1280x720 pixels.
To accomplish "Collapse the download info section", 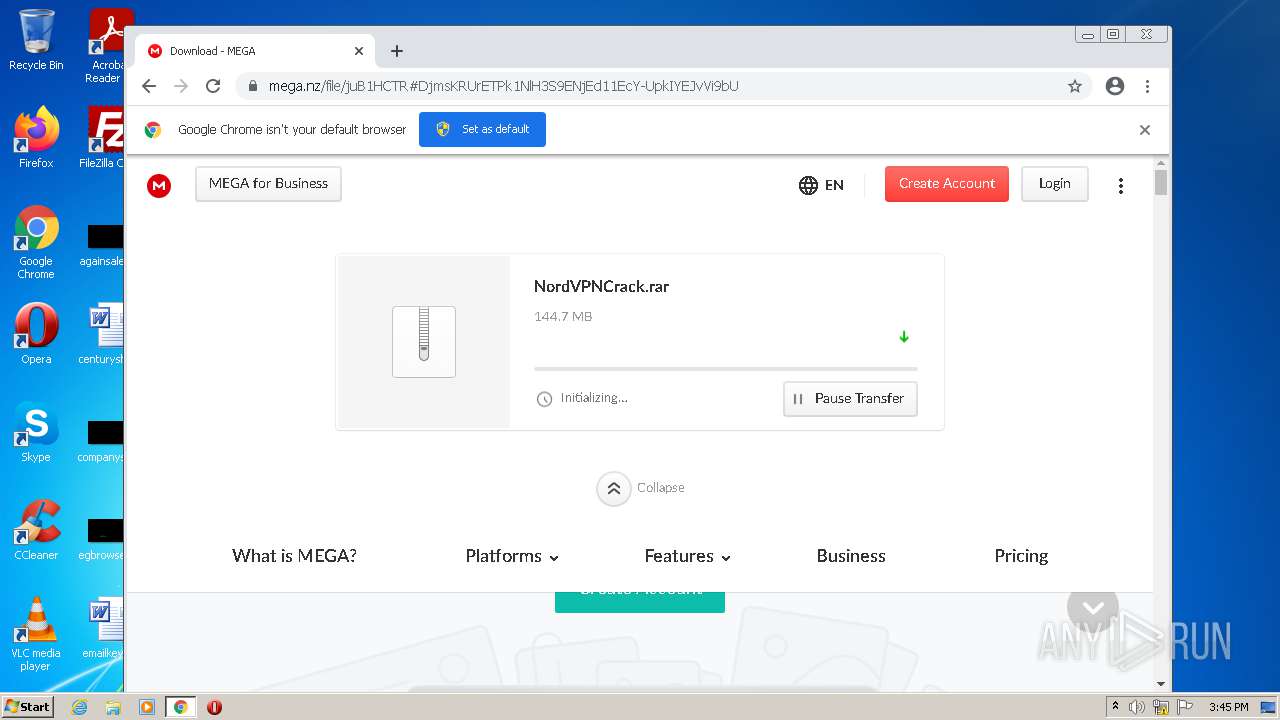I will (641, 488).
